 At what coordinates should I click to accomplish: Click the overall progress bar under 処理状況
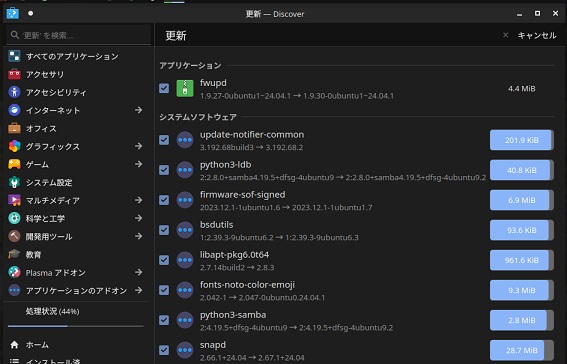pyautogui.click(x=76, y=326)
